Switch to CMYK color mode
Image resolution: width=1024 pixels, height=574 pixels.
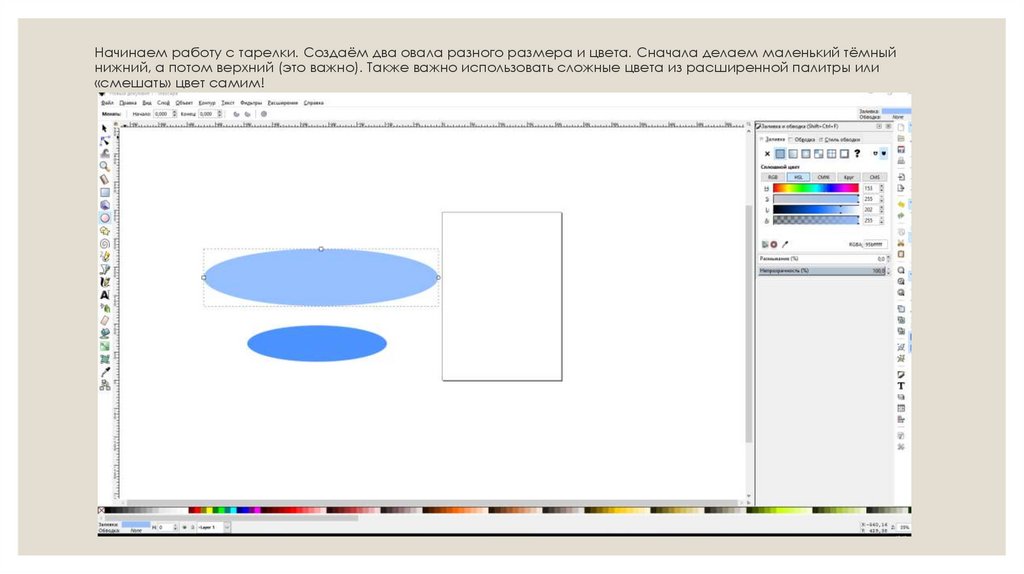[823, 177]
